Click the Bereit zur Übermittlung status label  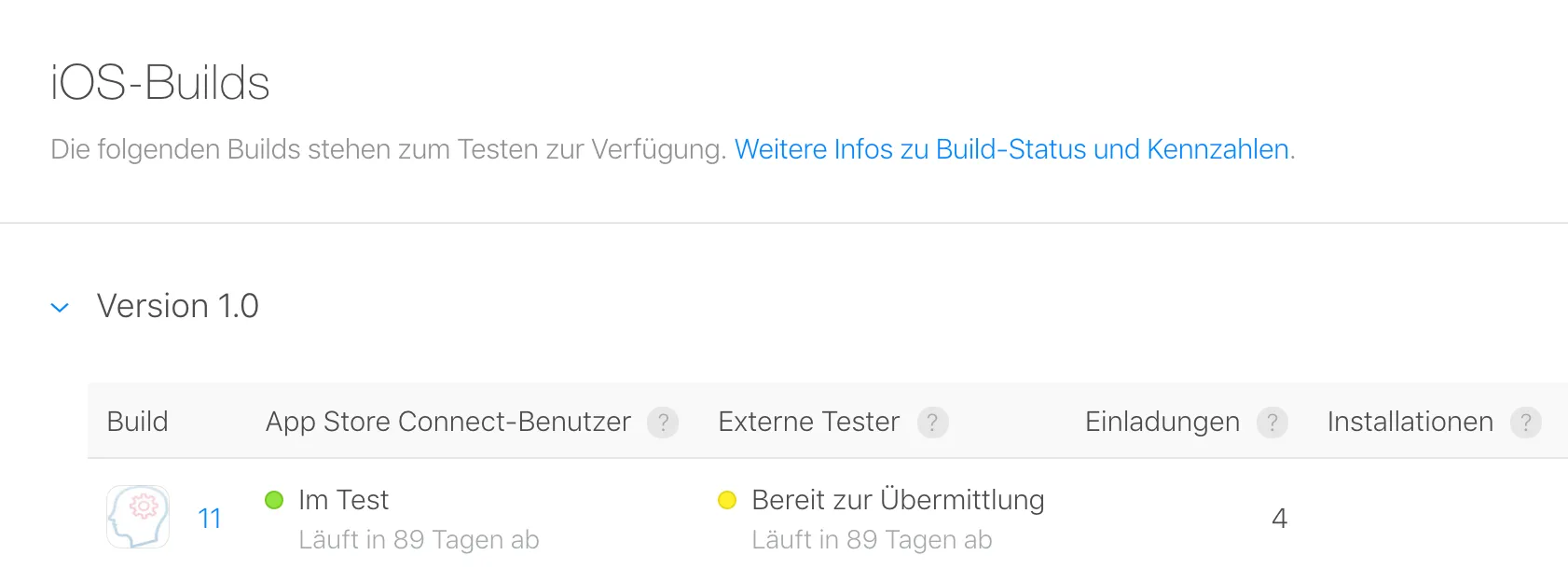pyautogui.click(x=898, y=500)
